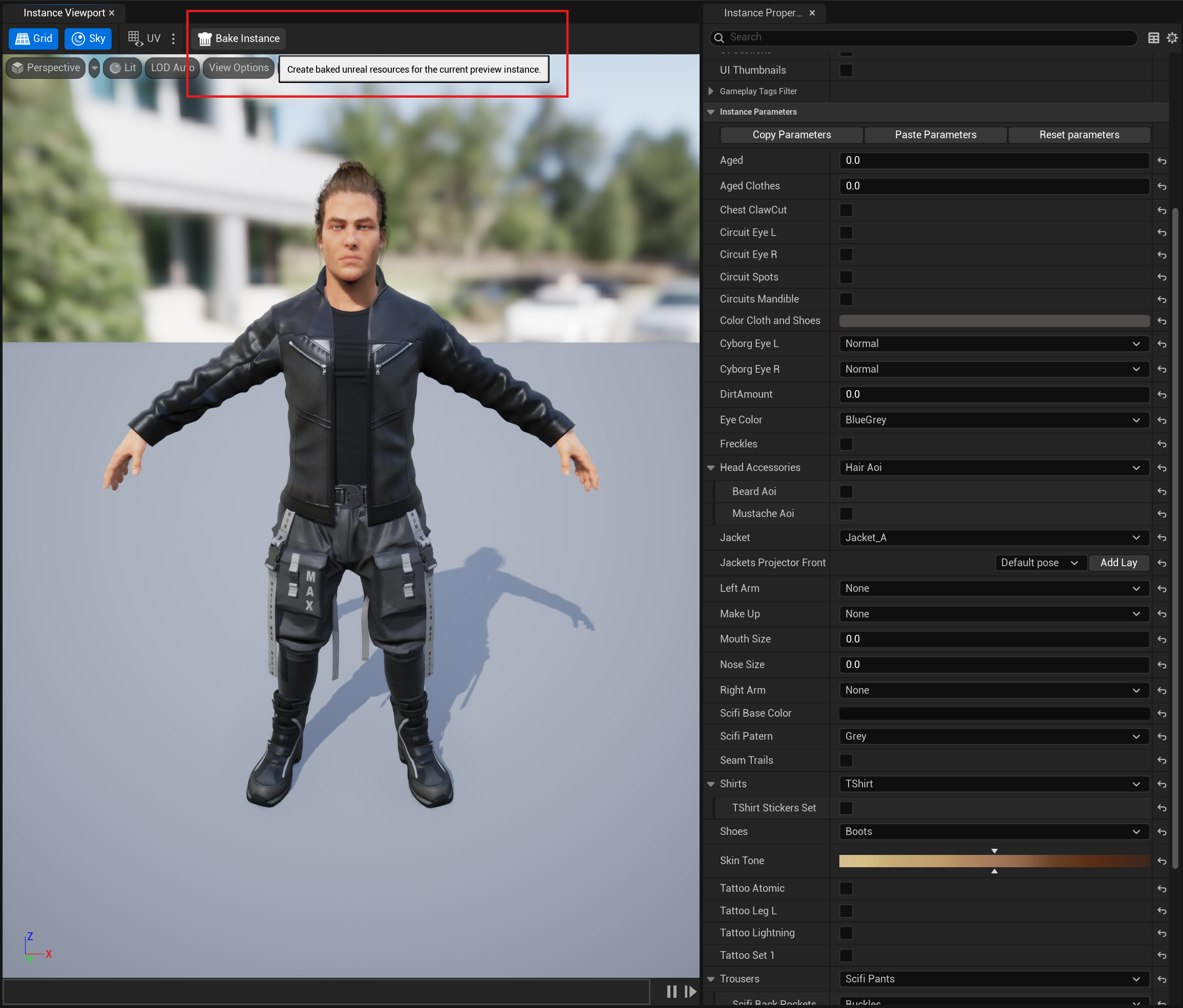Screen dimensions: 1183x1008
Task: Enable the Freckles checkbox
Action: [x=846, y=444]
